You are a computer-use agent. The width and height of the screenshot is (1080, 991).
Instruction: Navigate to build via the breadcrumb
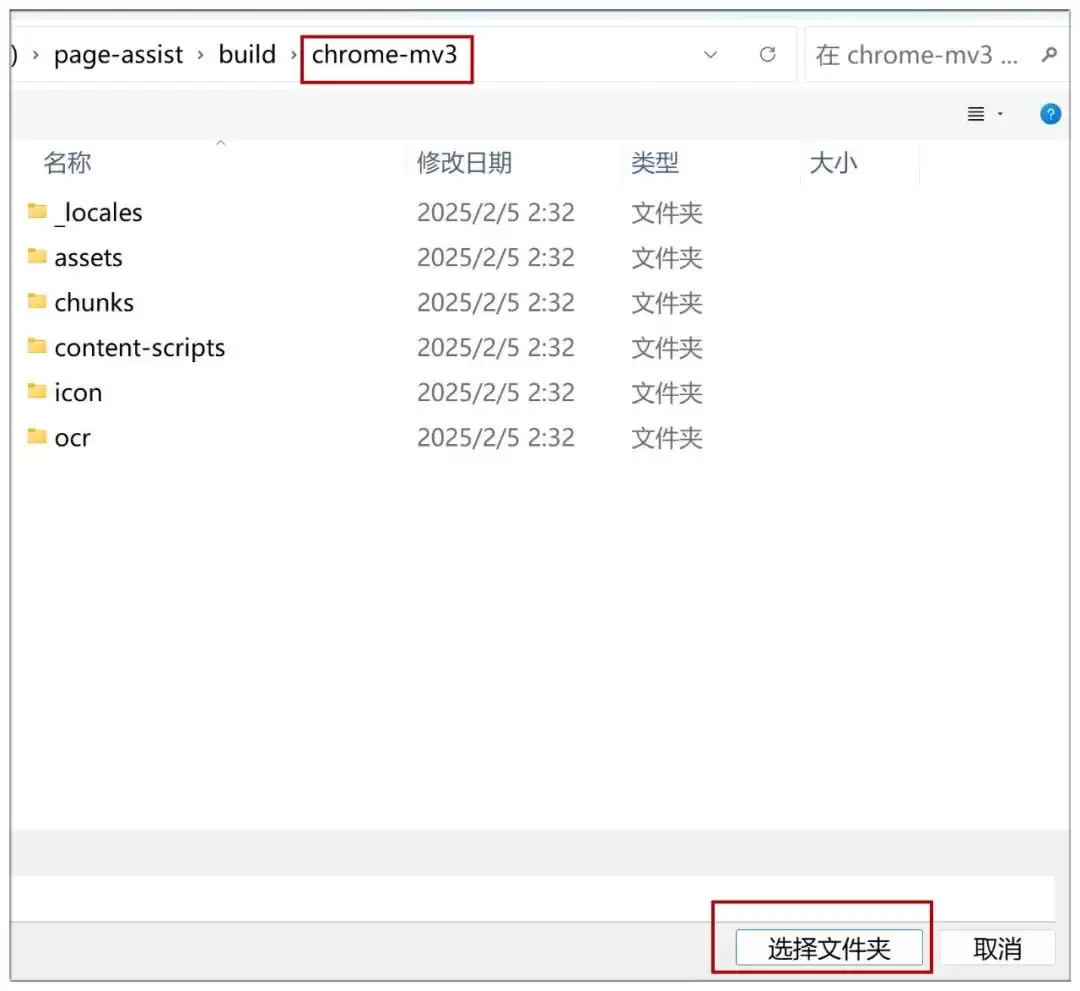(247, 54)
